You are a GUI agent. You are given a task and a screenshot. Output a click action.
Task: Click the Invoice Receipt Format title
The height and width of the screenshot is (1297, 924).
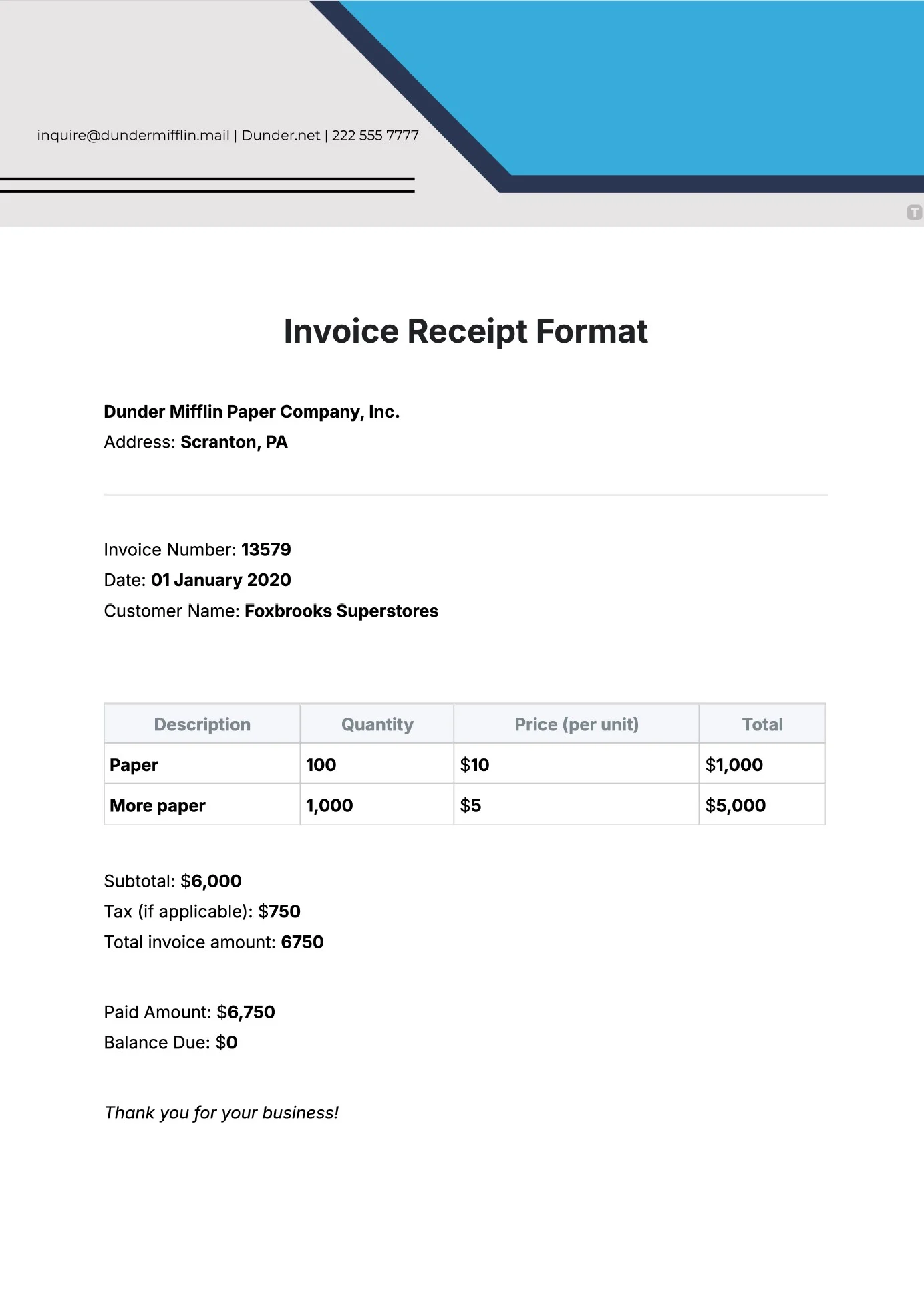[x=466, y=331]
